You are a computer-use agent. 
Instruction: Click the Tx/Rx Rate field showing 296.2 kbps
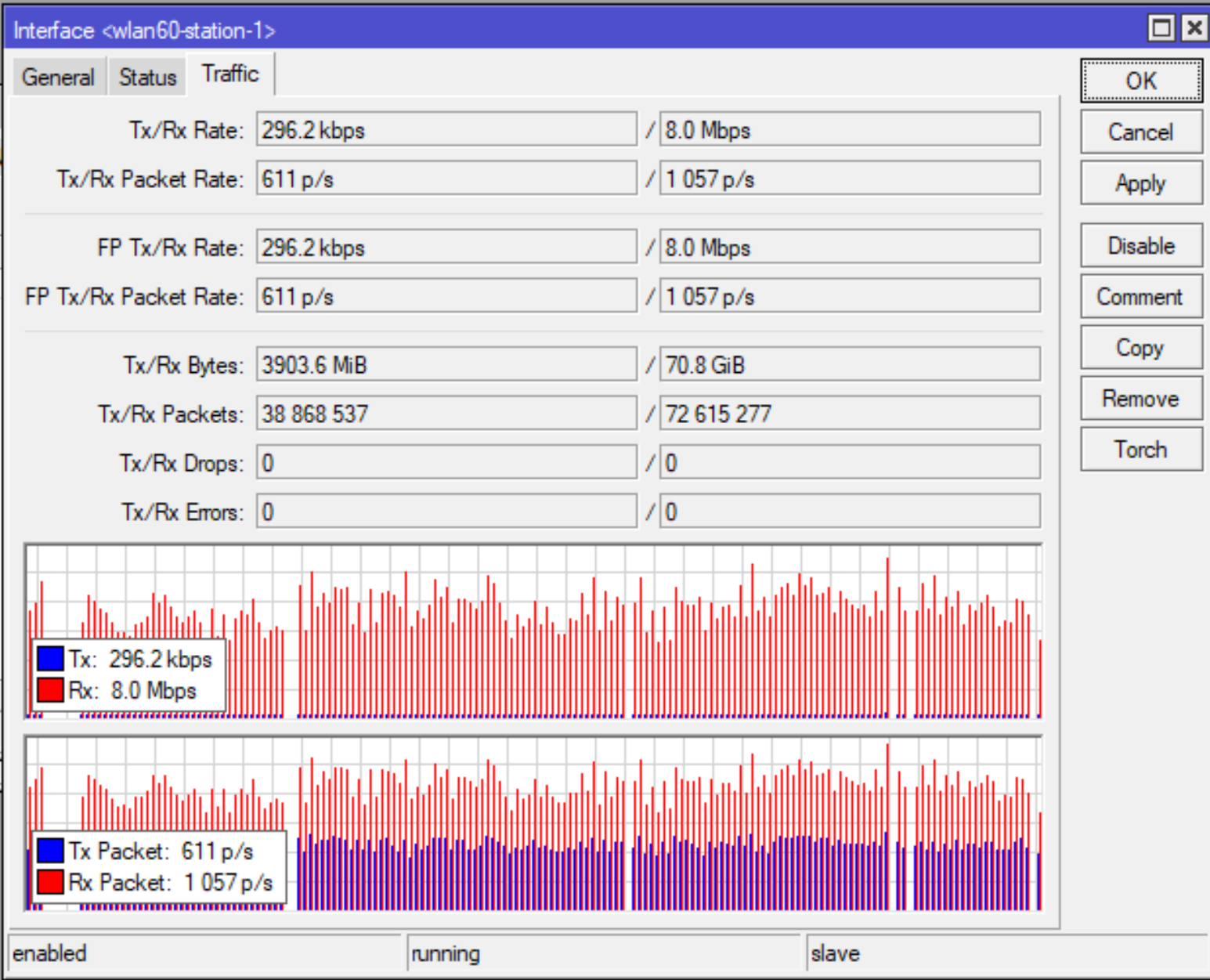click(446, 129)
